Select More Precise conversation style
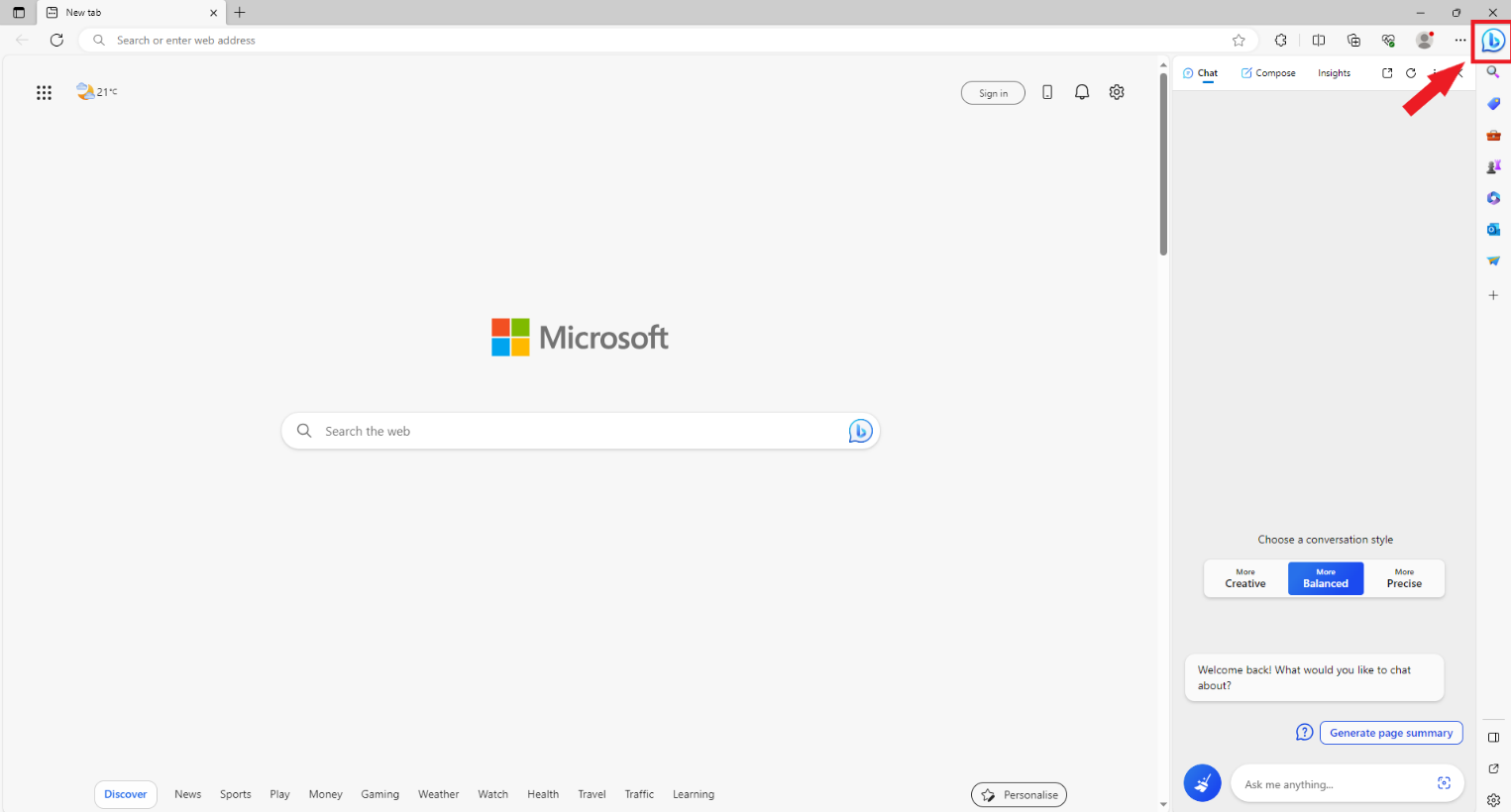Viewport: 1511px width, 812px height. coord(1404,578)
